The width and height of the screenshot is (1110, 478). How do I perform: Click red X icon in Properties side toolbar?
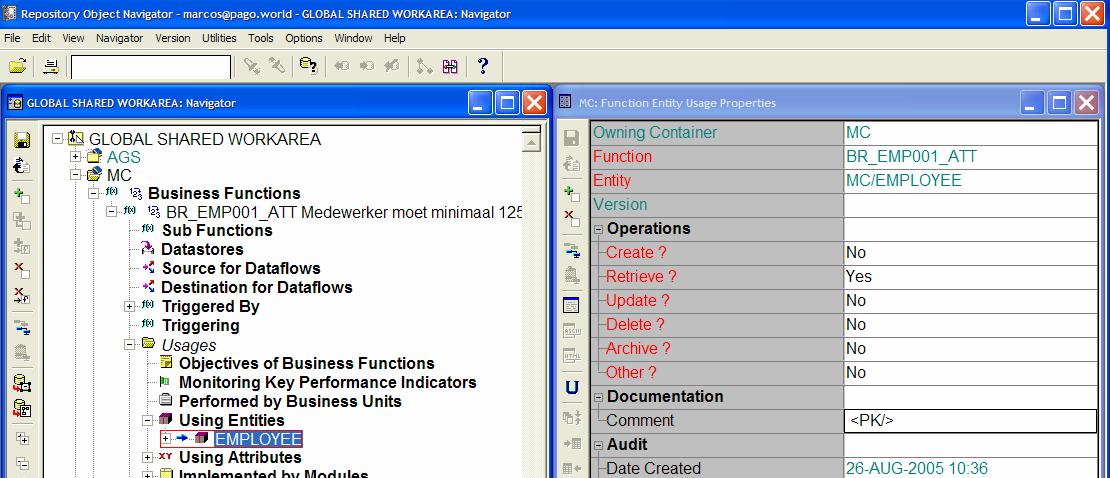[572, 217]
